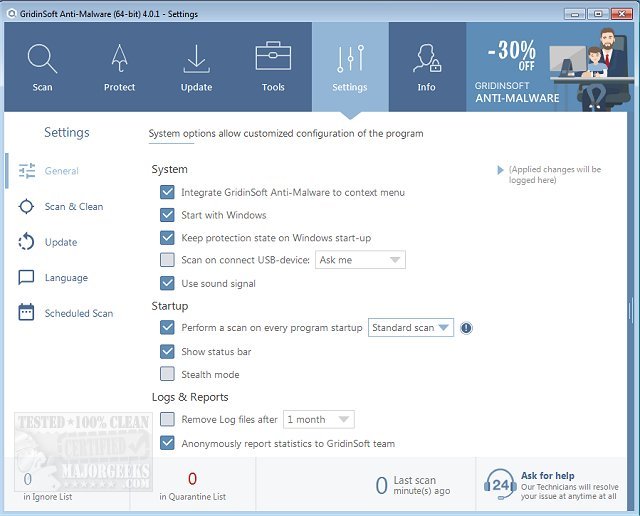
Task: Click the Settings sliders icon
Action: [350, 58]
